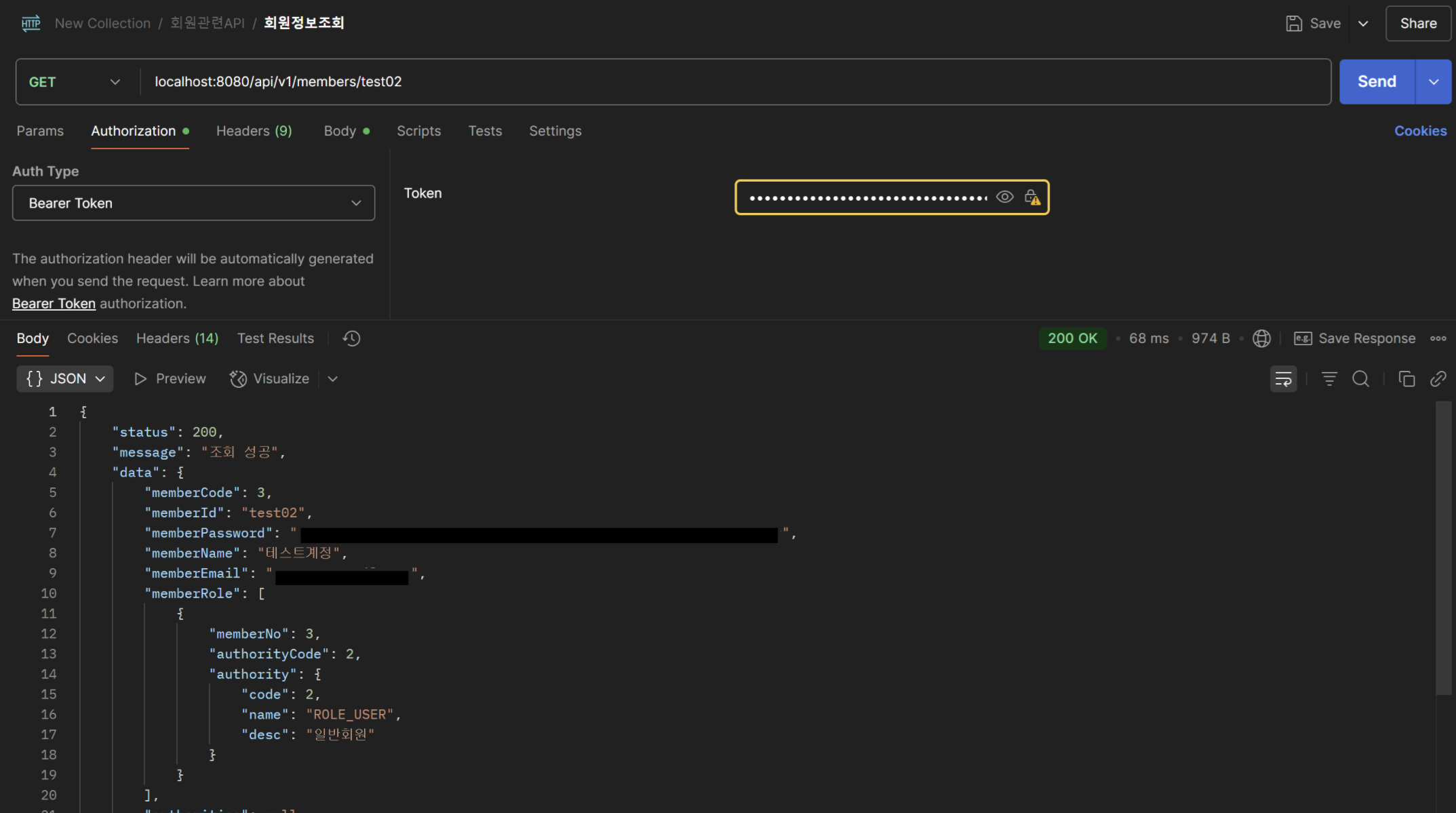The height and width of the screenshot is (813, 1456).
Task: Click the response history clock icon
Action: point(351,338)
